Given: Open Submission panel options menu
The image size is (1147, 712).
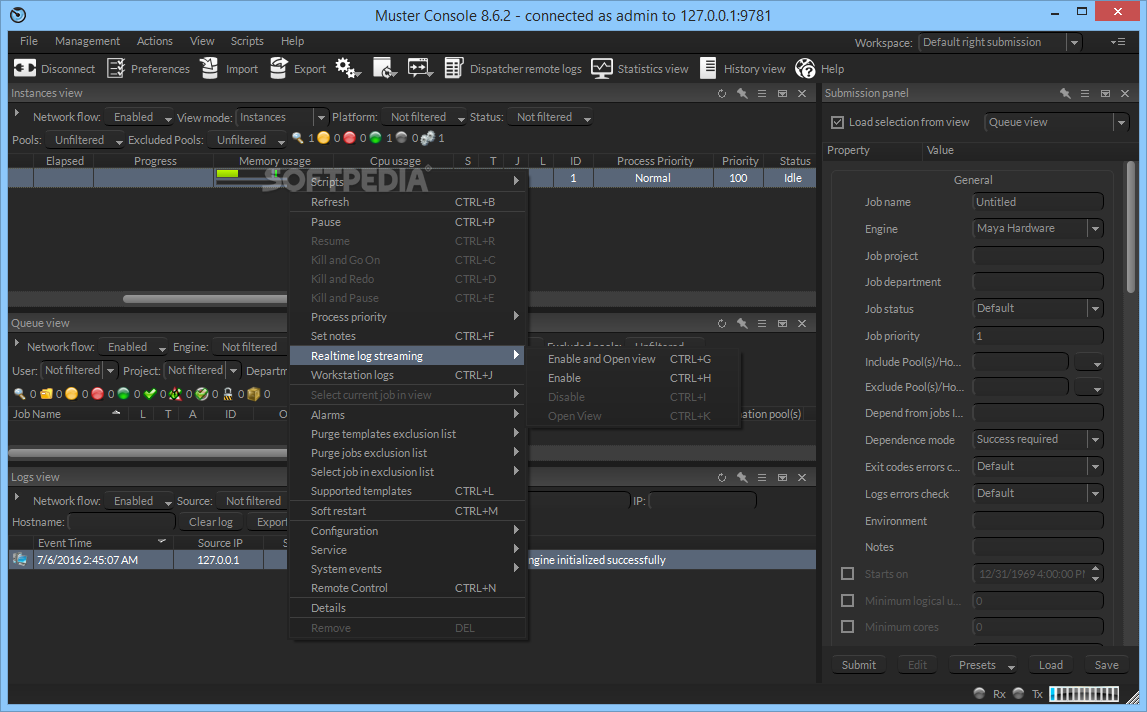Looking at the screenshot, I should point(1085,94).
